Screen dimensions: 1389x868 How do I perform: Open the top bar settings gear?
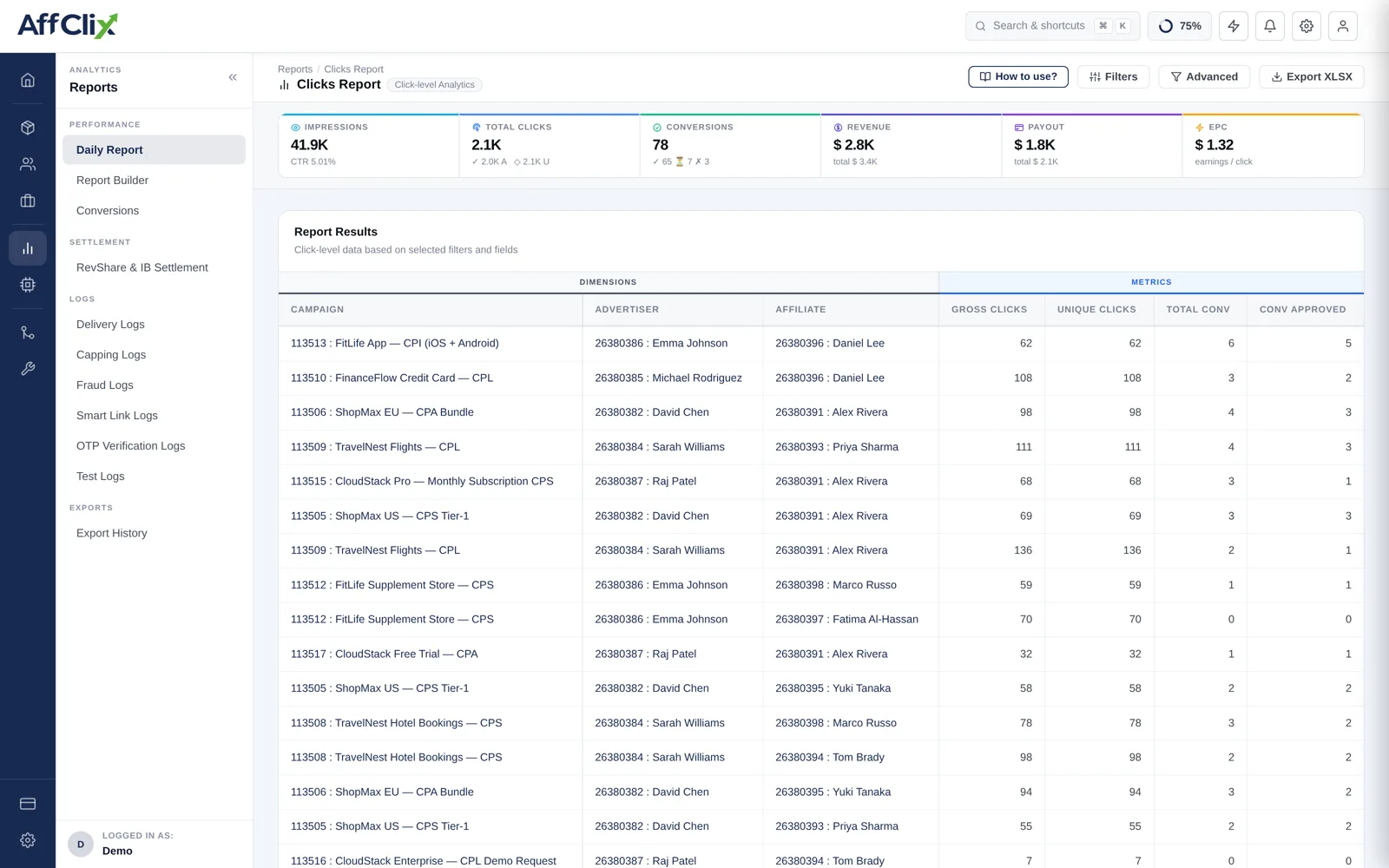tap(1307, 26)
